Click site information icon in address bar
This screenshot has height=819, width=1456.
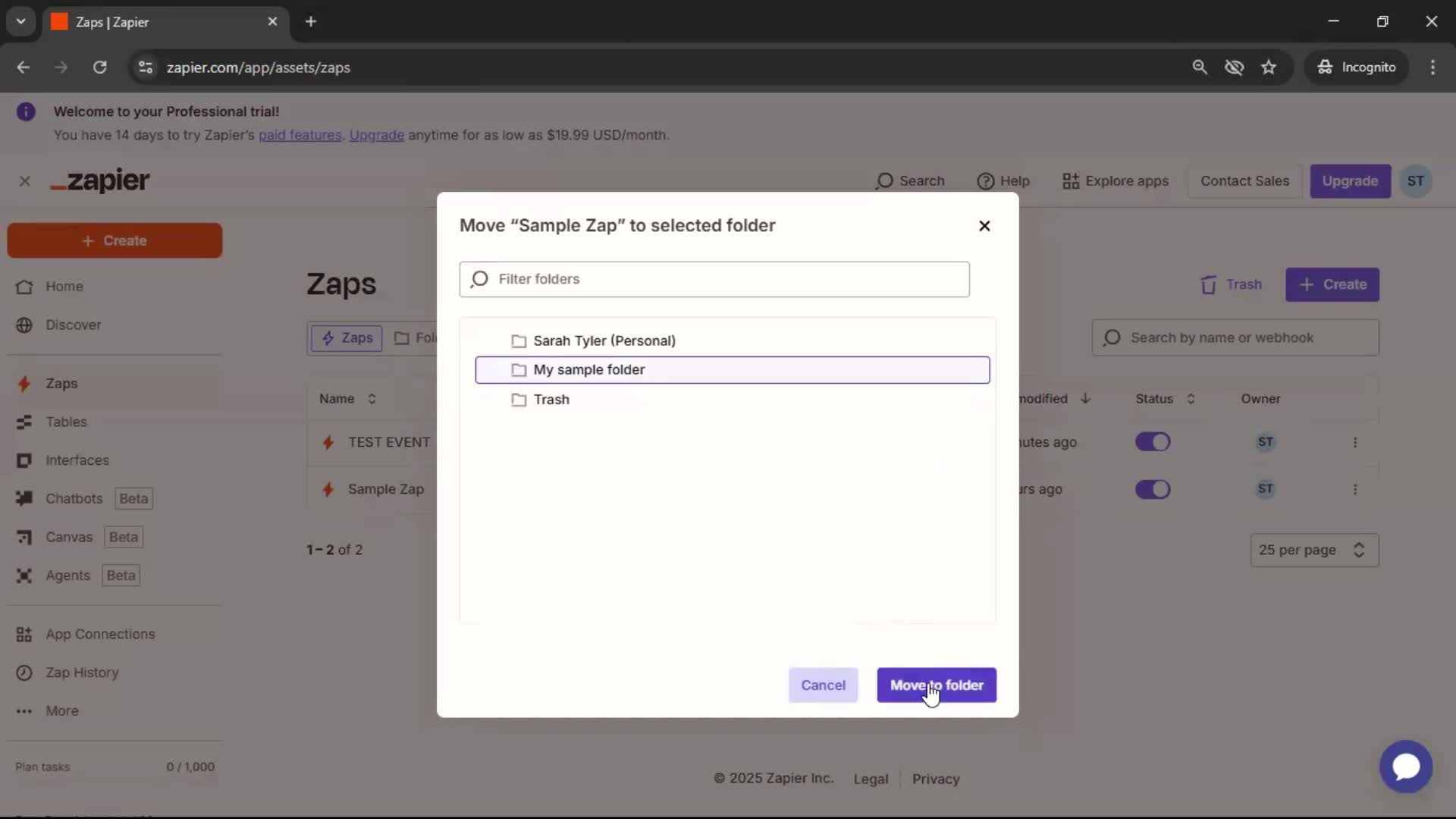point(146,67)
